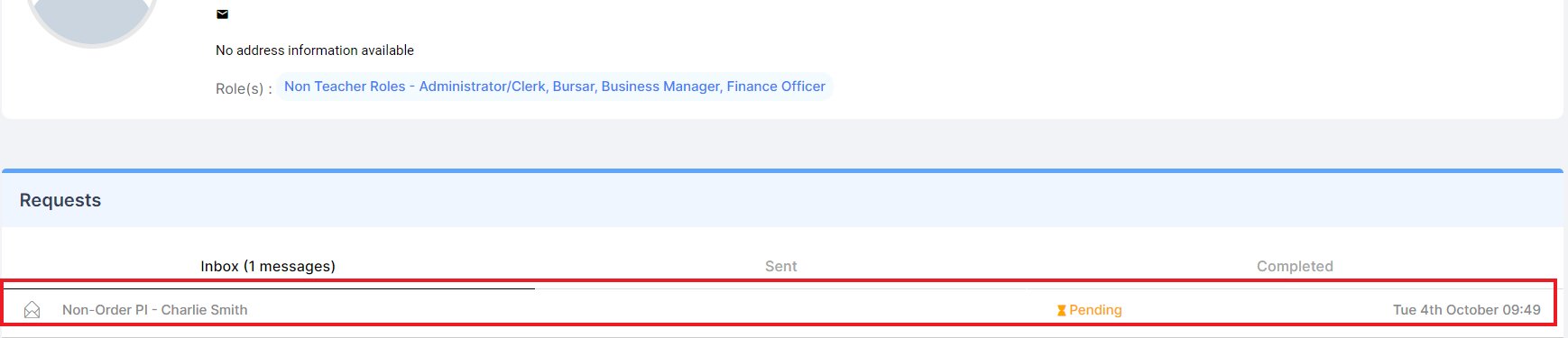The image size is (1568, 338).
Task: Switch to the Inbox (1 messages) tab
Action: point(268,266)
